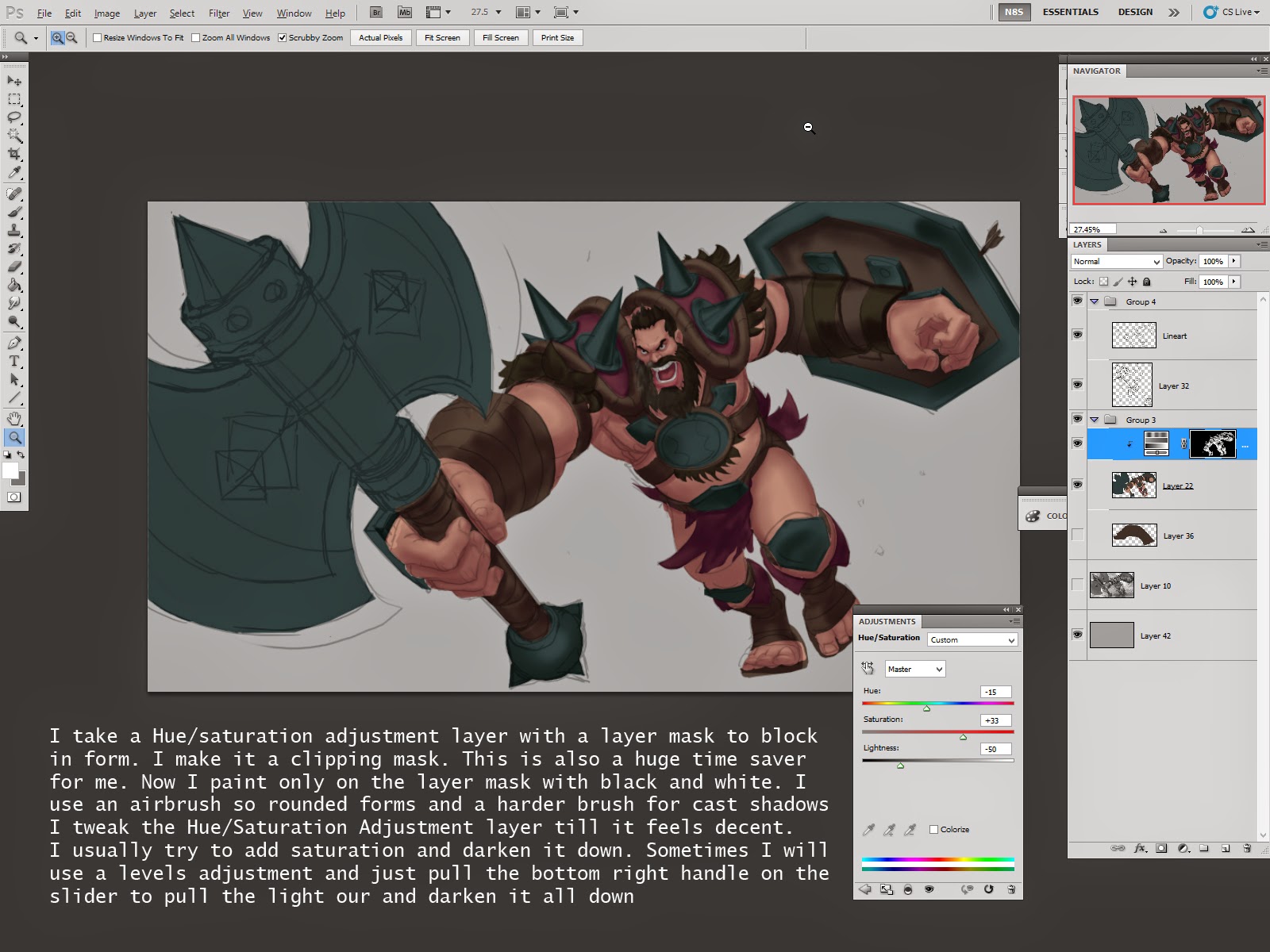This screenshot has height=952, width=1270.
Task: Hide the Lineart layer
Action: pyautogui.click(x=1077, y=335)
